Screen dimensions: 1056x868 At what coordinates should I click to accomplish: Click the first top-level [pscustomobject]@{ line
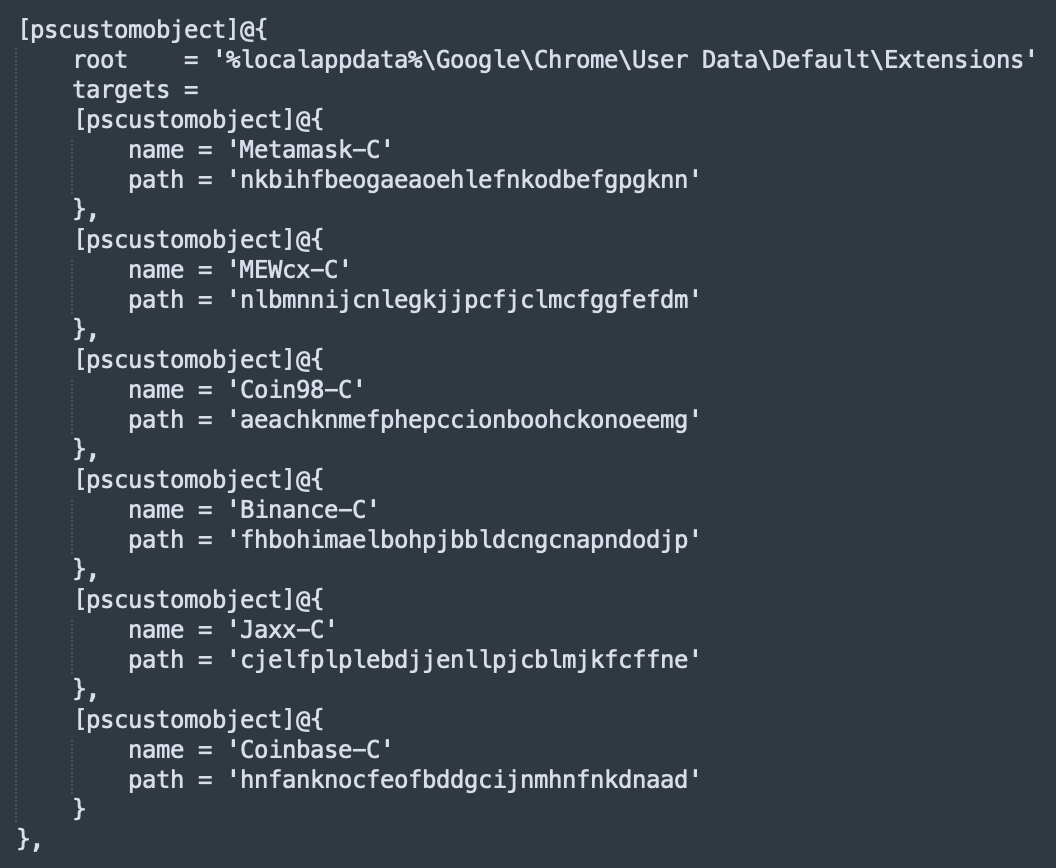click(143, 30)
